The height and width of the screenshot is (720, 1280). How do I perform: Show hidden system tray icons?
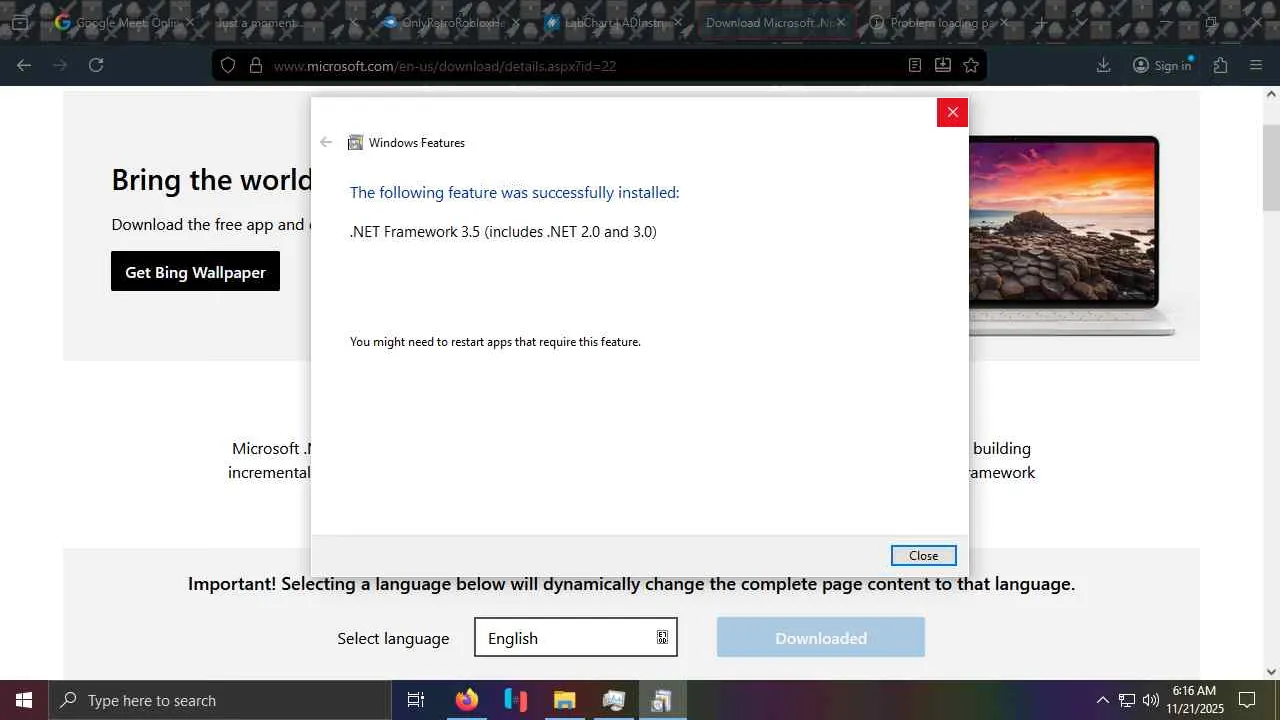coord(1103,700)
